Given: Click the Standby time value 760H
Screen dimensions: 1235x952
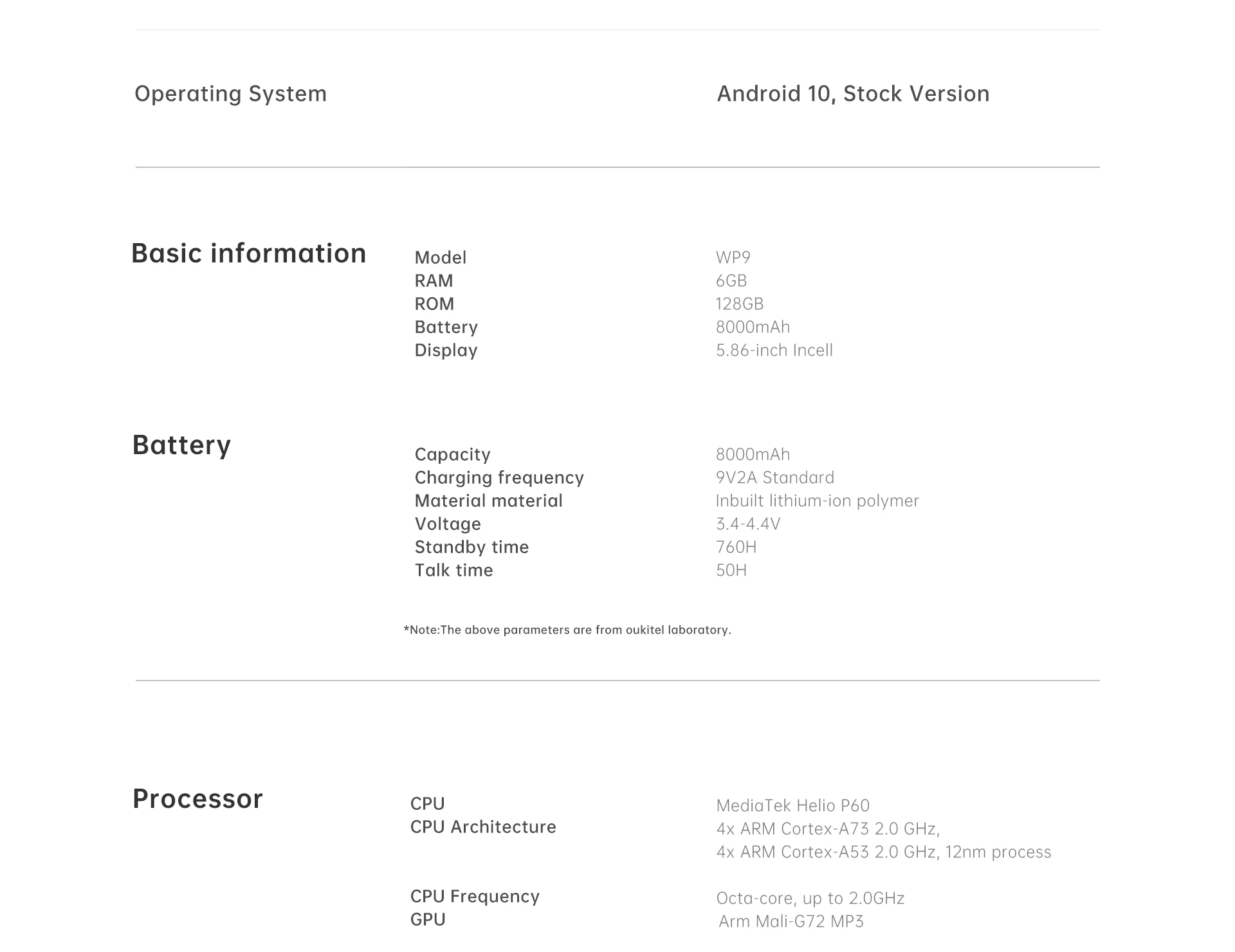Looking at the screenshot, I should point(736,547).
